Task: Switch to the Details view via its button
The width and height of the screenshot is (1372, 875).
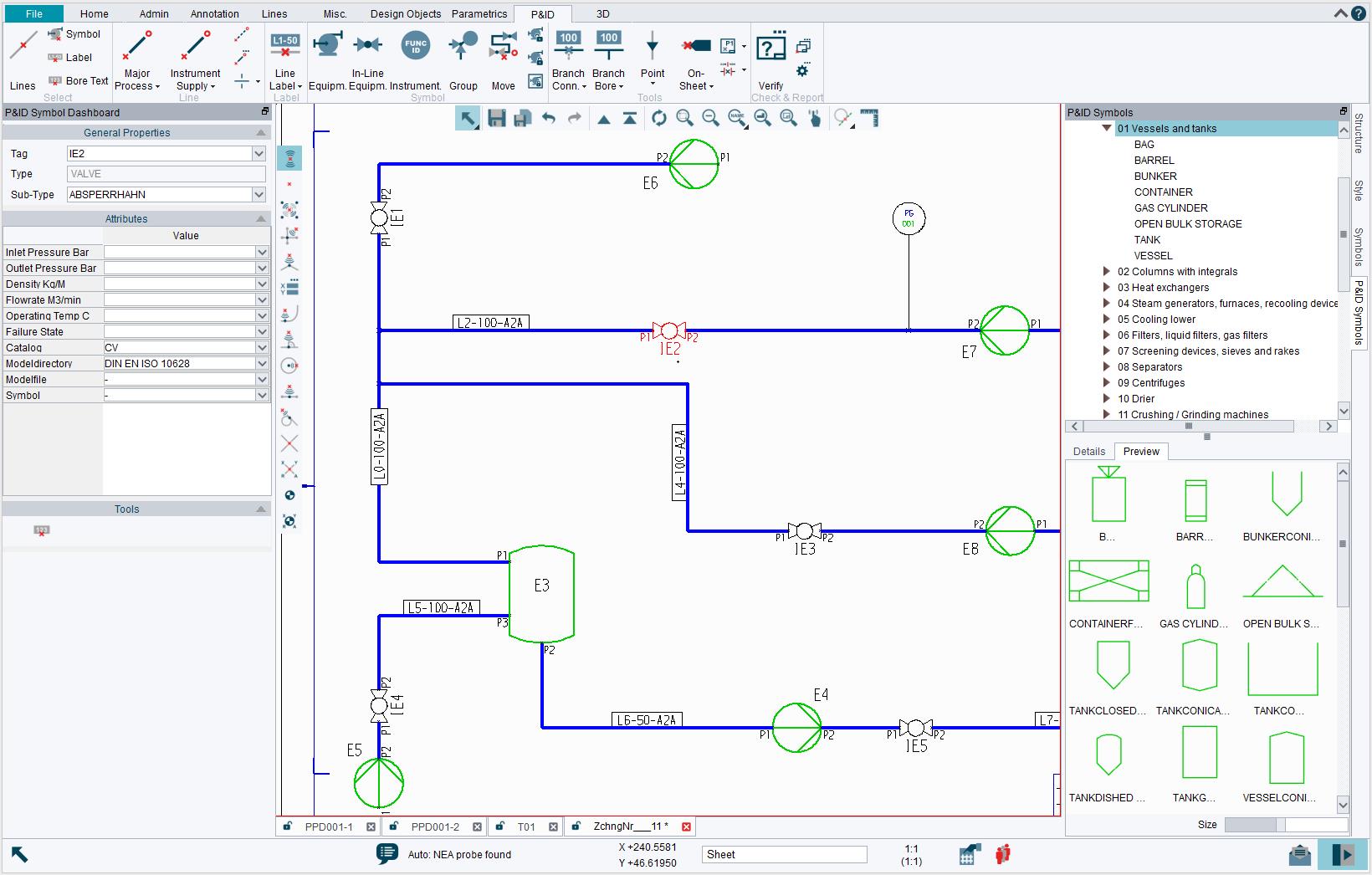Action: [x=1088, y=451]
